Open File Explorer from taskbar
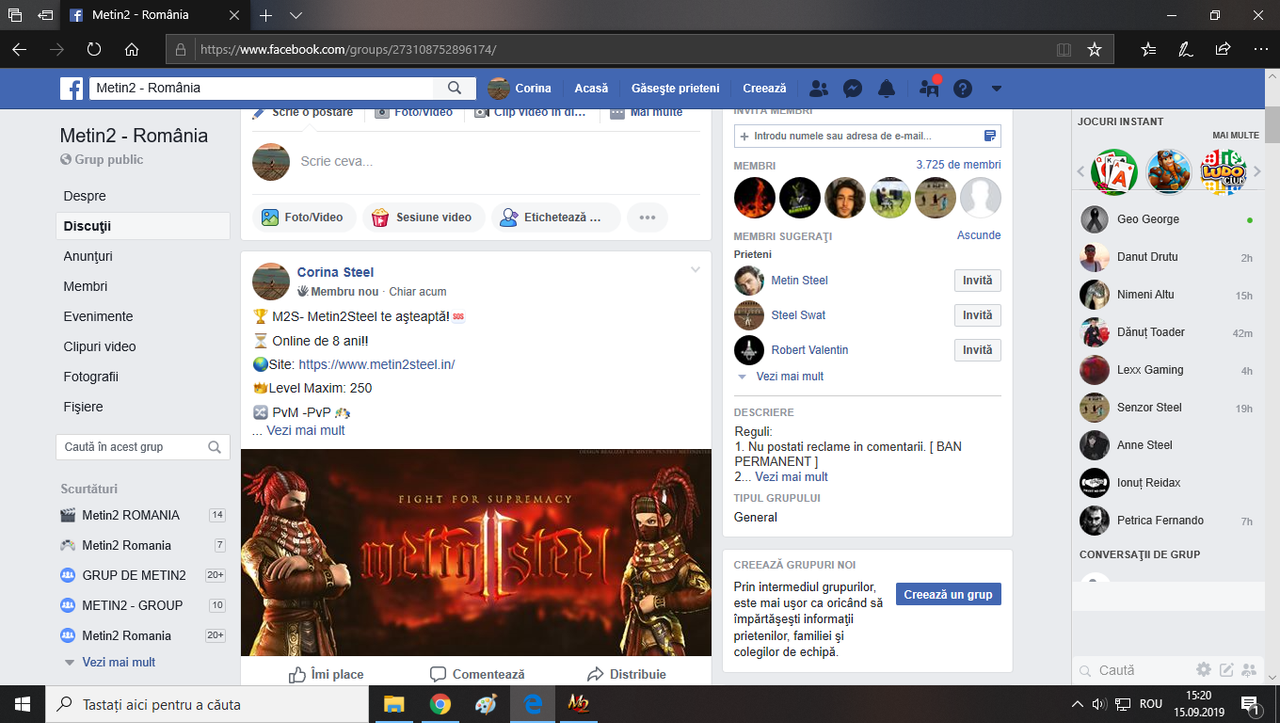Viewport: 1280px width, 723px height. [x=393, y=704]
